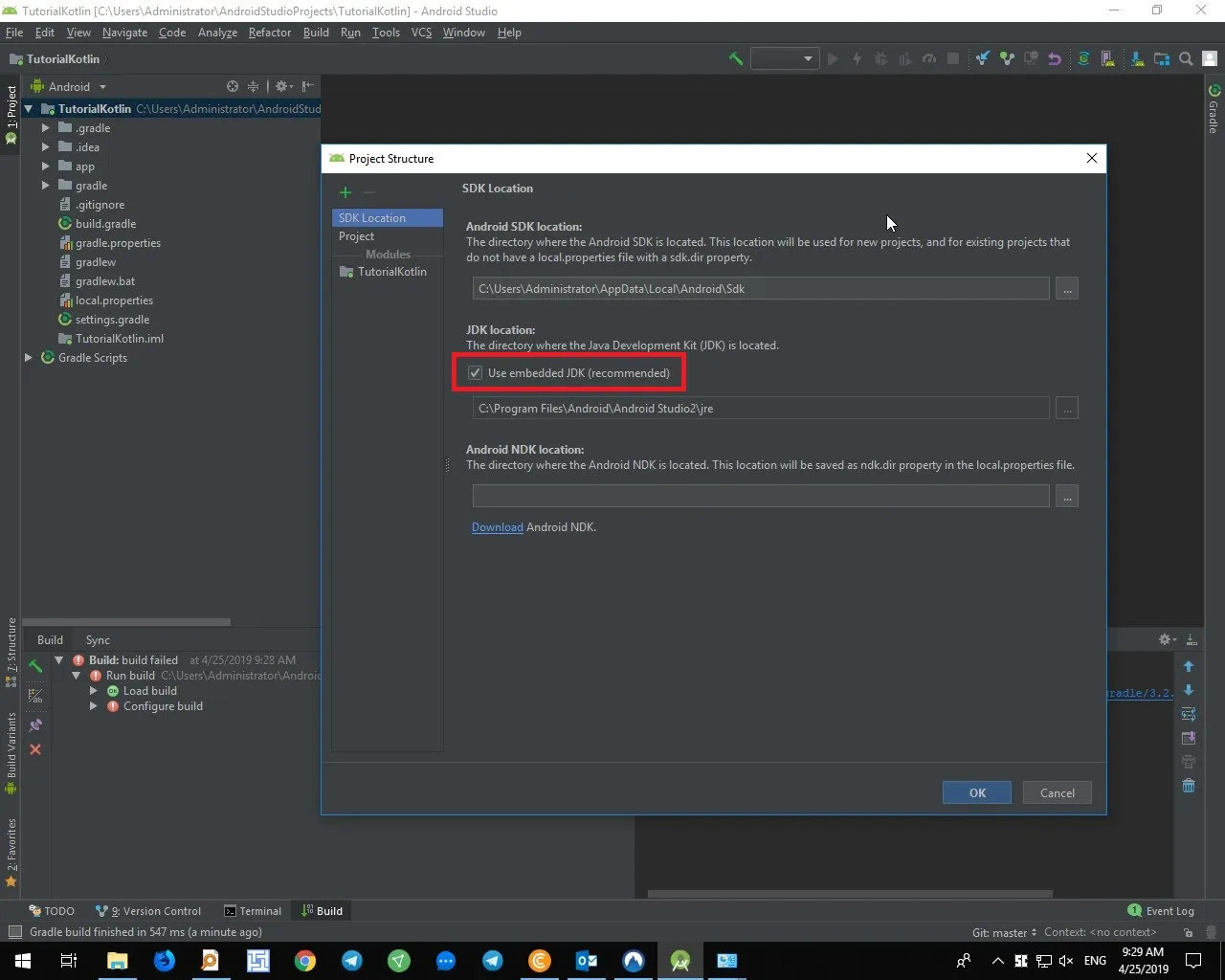This screenshot has height=980, width=1225.
Task: Expand the .gradle folder
Action: tap(45, 128)
